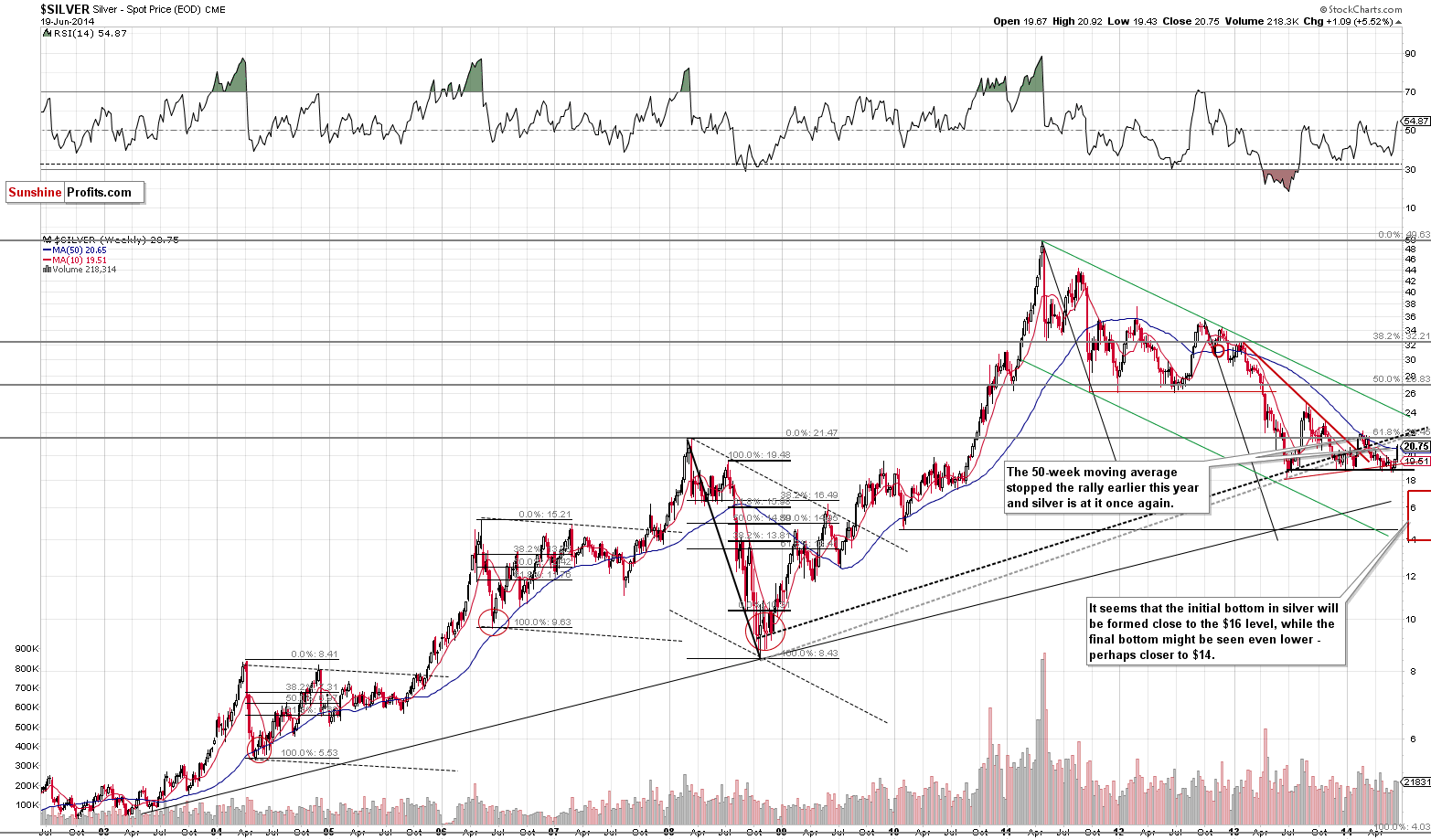The height and width of the screenshot is (840, 1431).
Task: Click the 20.75 last-price tag on price axis
Action: (x=1416, y=446)
